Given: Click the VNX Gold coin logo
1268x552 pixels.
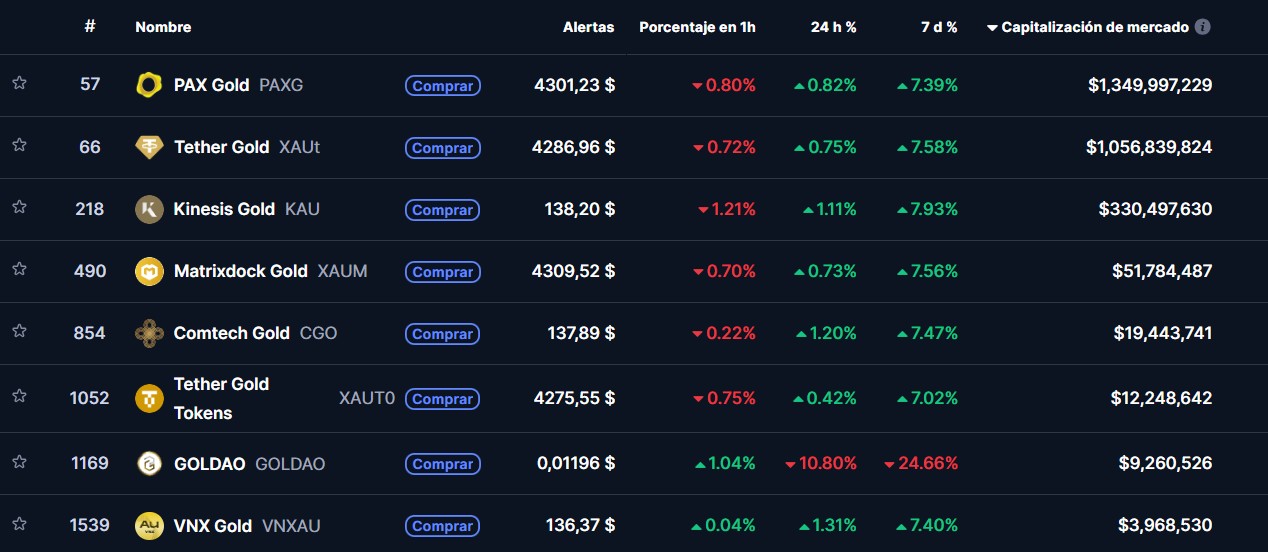Looking at the screenshot, I should (x=149, y=526).
